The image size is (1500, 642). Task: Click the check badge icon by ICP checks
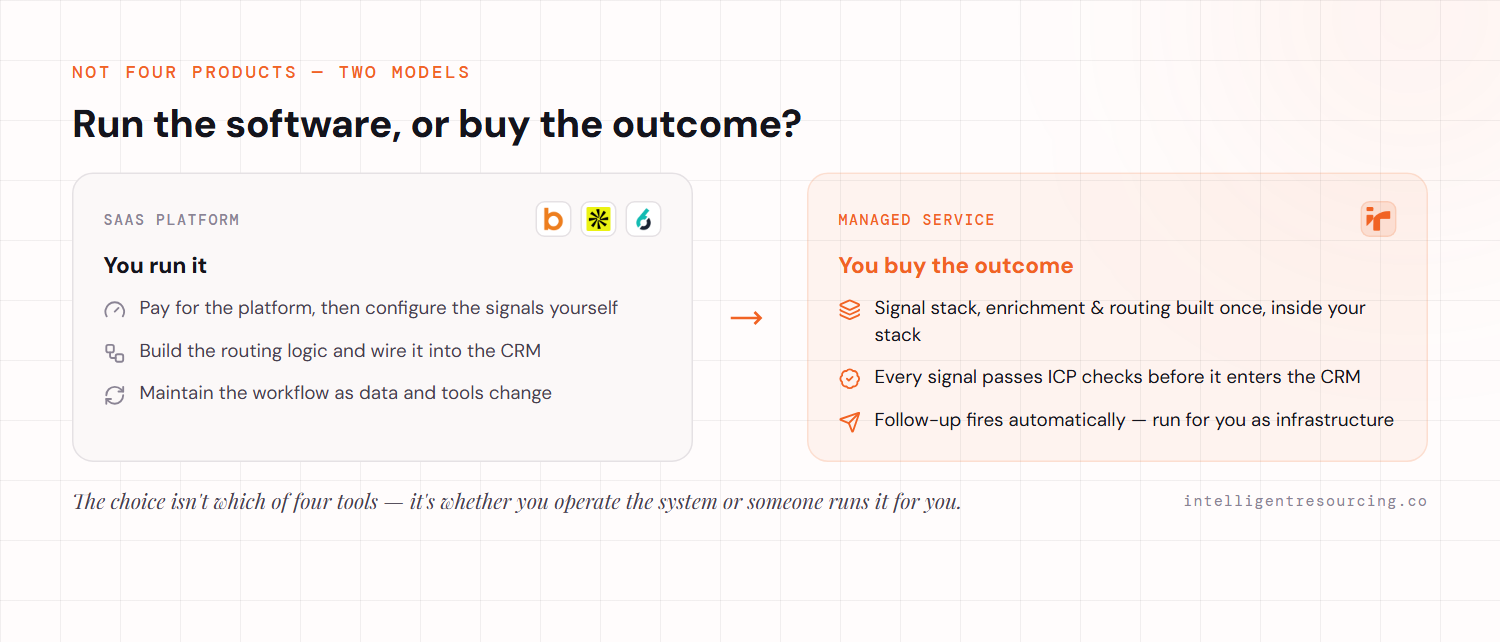click(849, 379)
